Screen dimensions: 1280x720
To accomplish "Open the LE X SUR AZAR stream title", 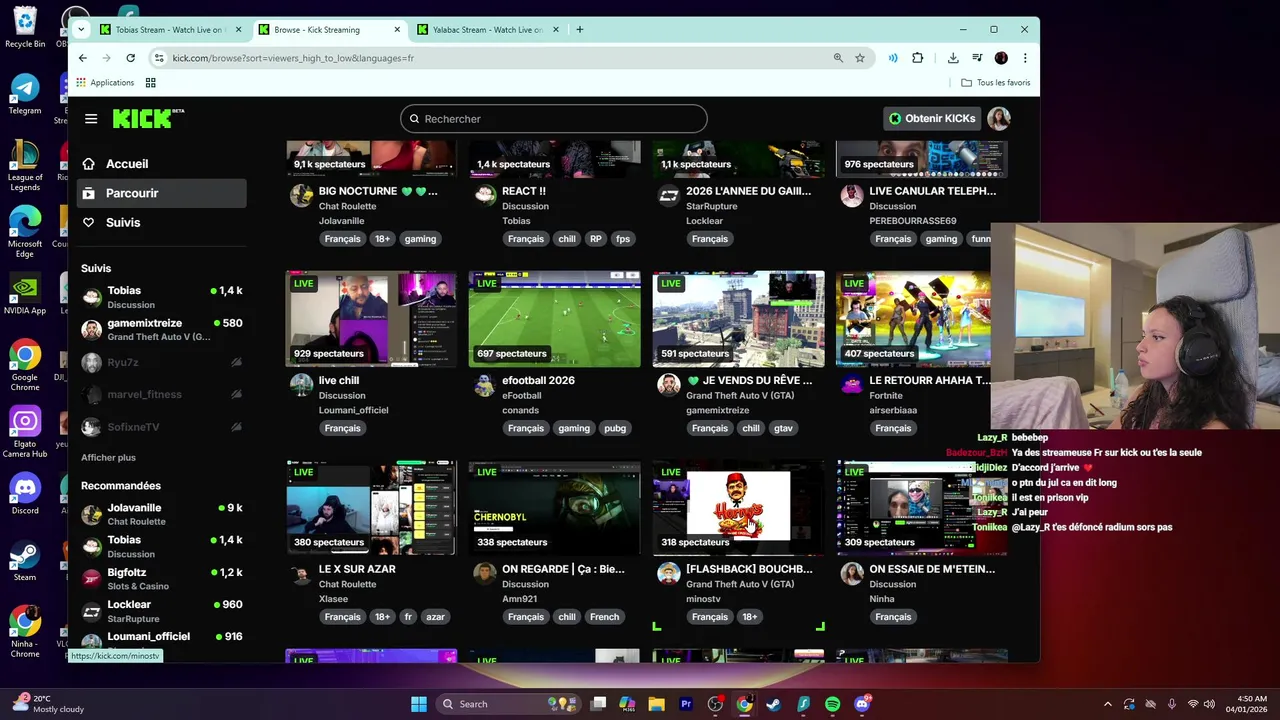I will pyautogui.click(x=357, y=569).
